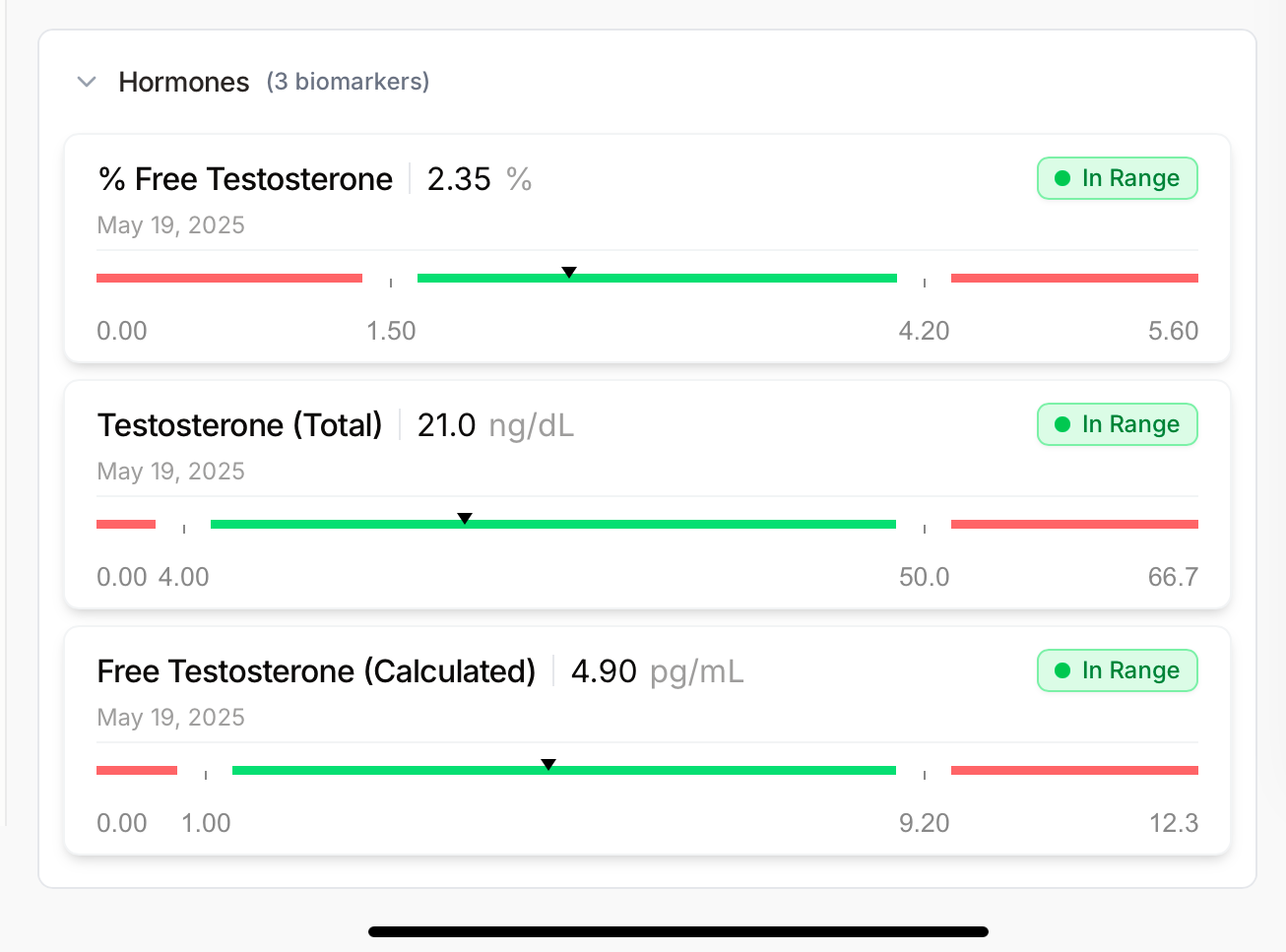Click In Range badge for % Free Testosterone
The height and width of the screenshot is (952, 1286).
(1117, 178)
